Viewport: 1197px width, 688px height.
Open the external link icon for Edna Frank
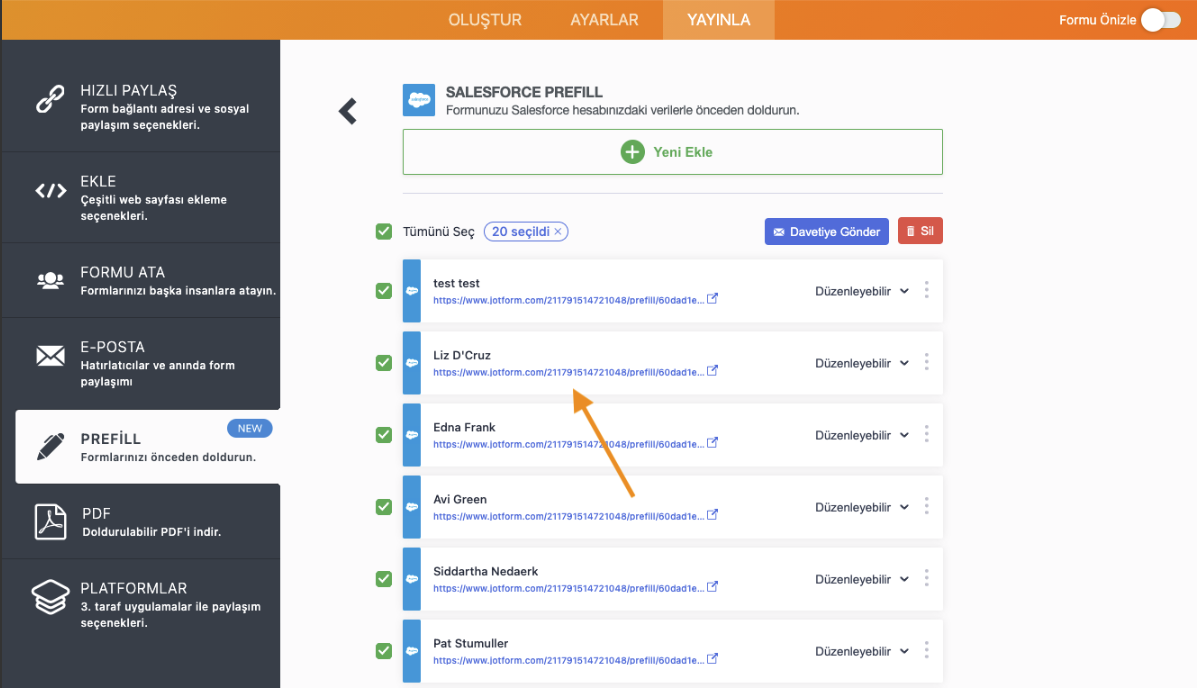[x=712, y=443]
